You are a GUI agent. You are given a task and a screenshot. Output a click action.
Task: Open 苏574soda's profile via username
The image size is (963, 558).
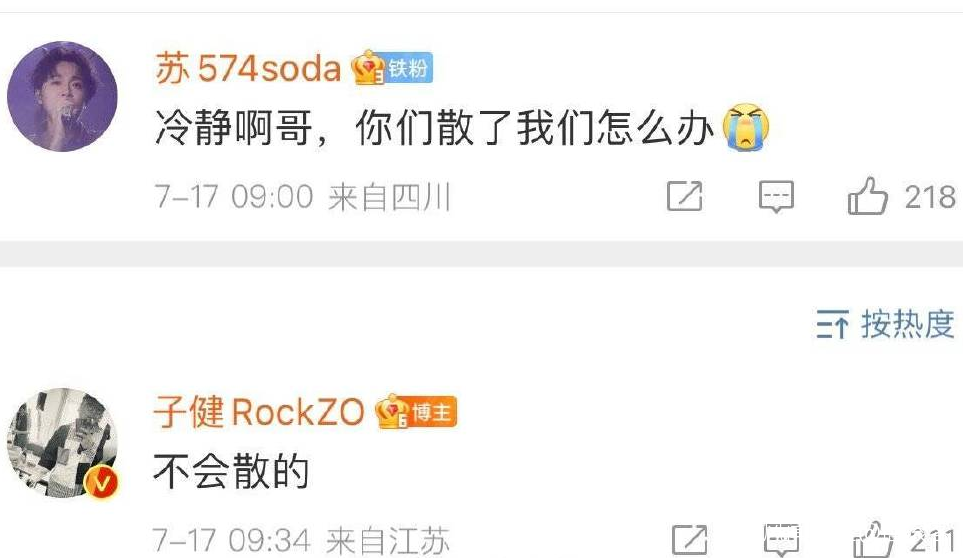(x=248, y=68)
